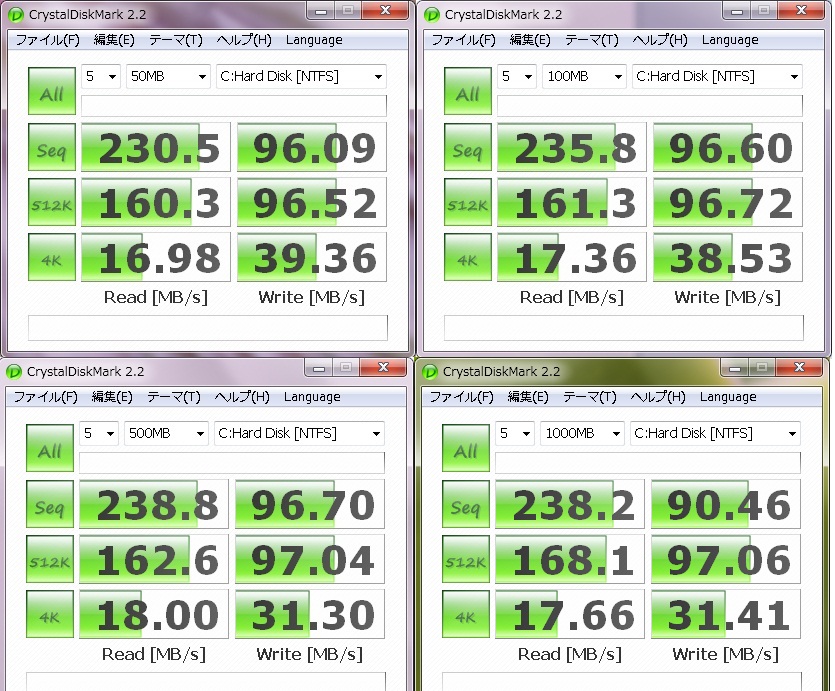The height and width of the screenshot is (691, 835).
Task: Run All tests in the 500MB window
Action: [x=50, y=448]
